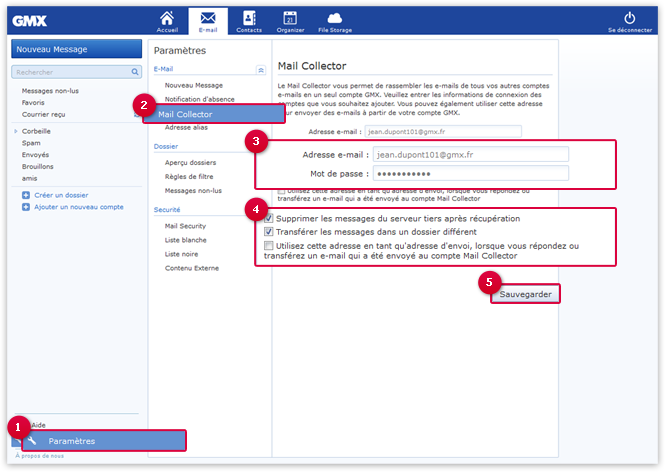Click À propos de nous link

pyautogui.click(x=39, y=456)
